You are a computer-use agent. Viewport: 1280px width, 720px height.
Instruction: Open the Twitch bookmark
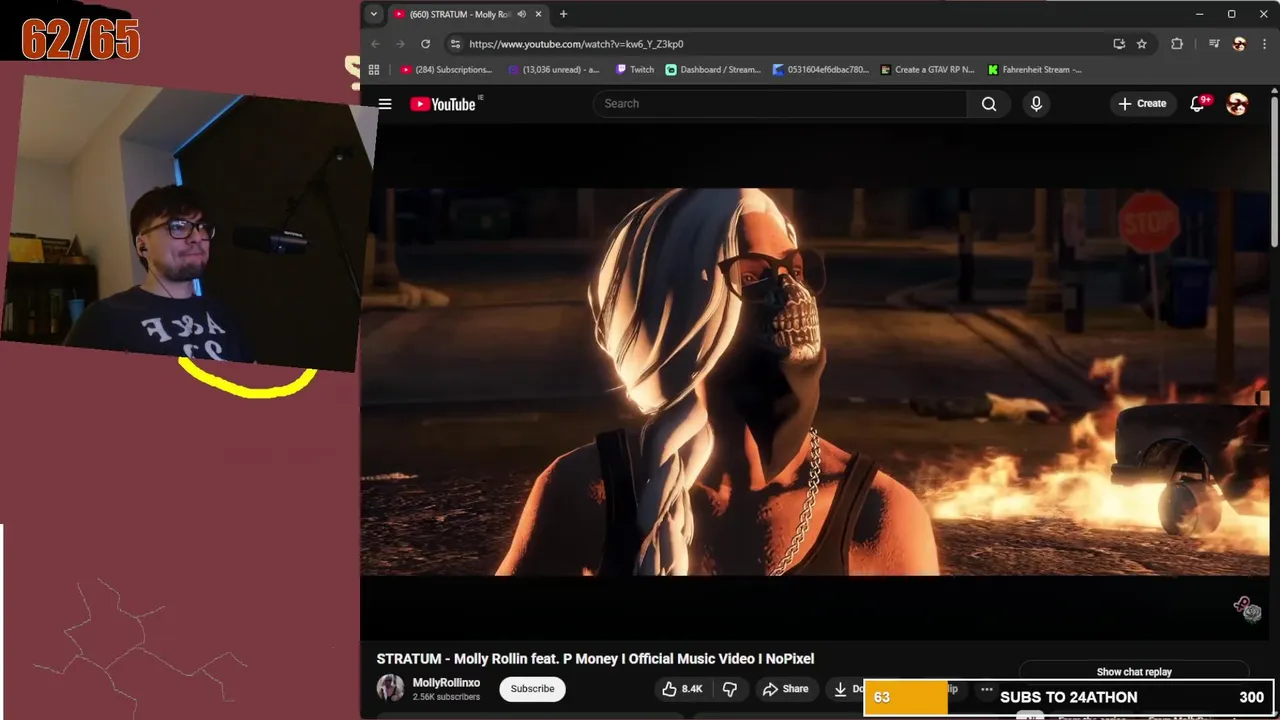(635, 70)
